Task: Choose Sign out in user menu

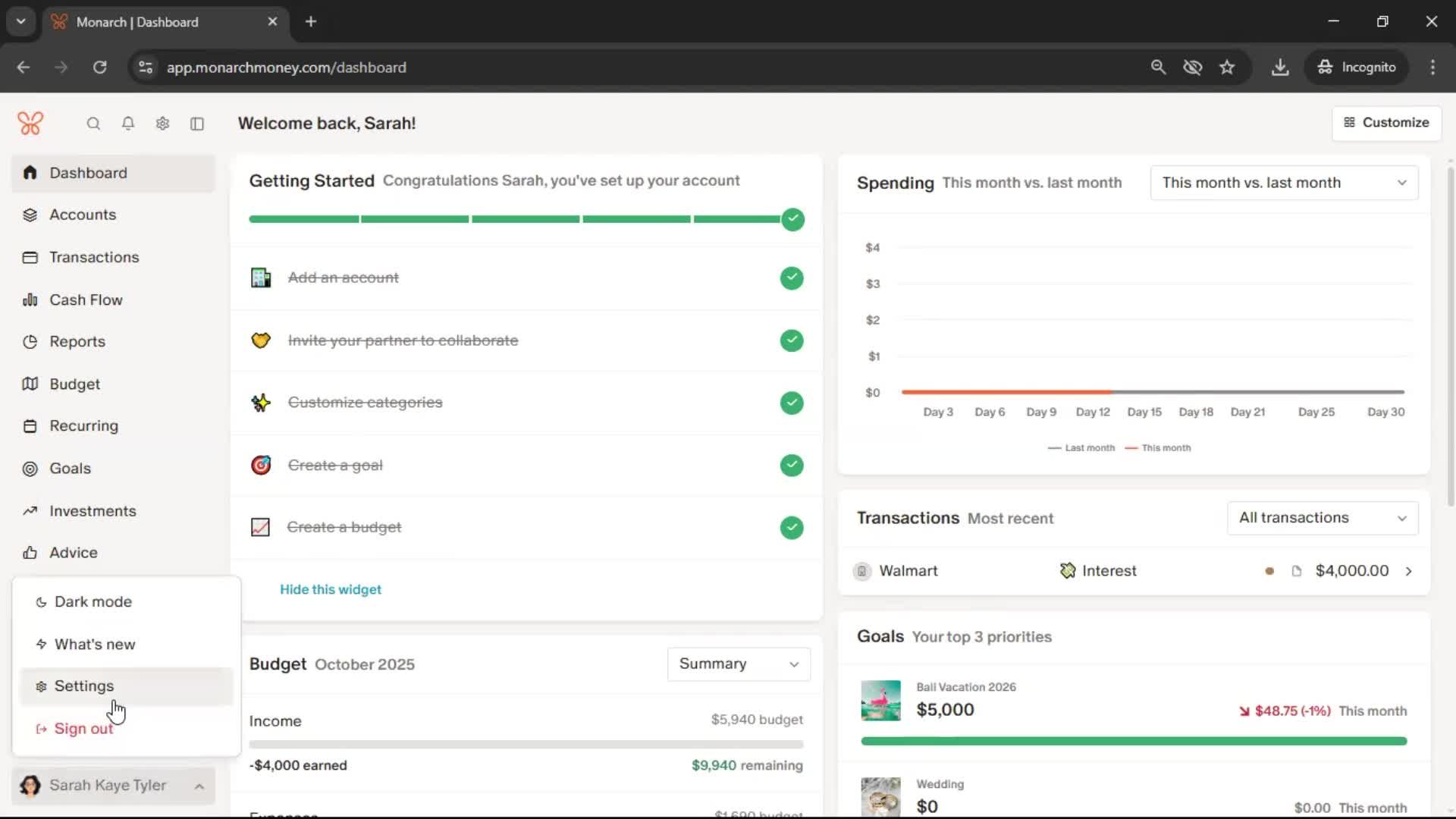Action: click(x=83, y=728)
